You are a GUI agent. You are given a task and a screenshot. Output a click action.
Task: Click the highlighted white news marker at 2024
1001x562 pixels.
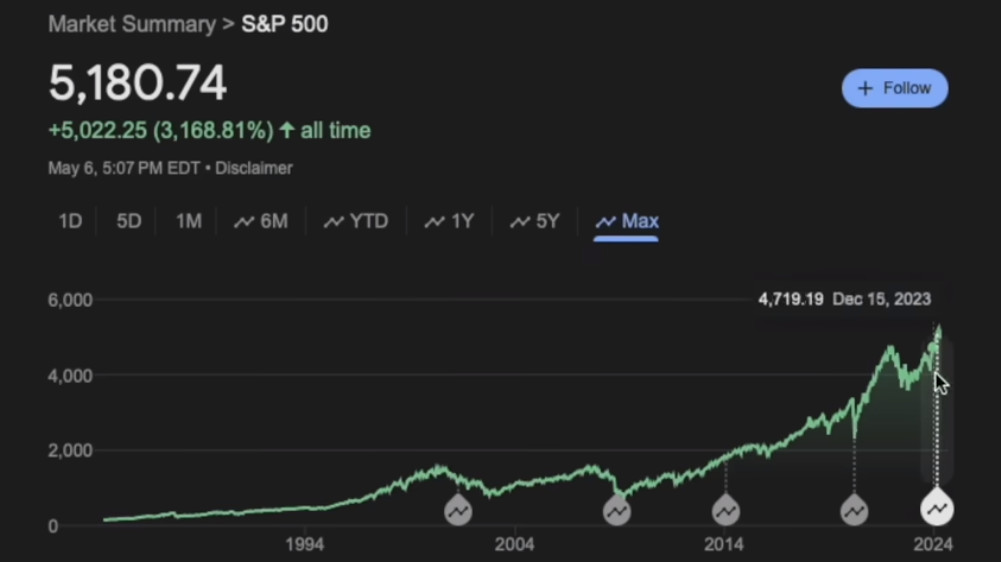pyautogui.click(x=937, y=509)
